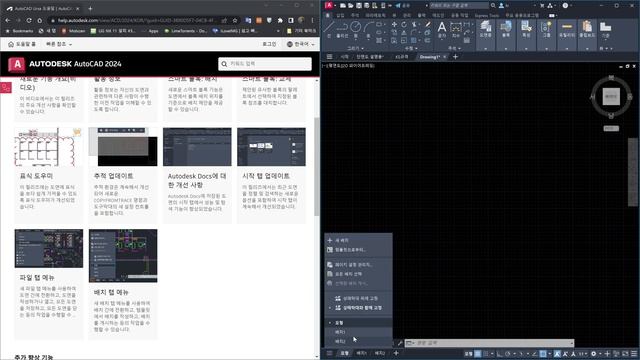
Task: Switch to the Drawing1 file tab
Action: tap(429, 57)
